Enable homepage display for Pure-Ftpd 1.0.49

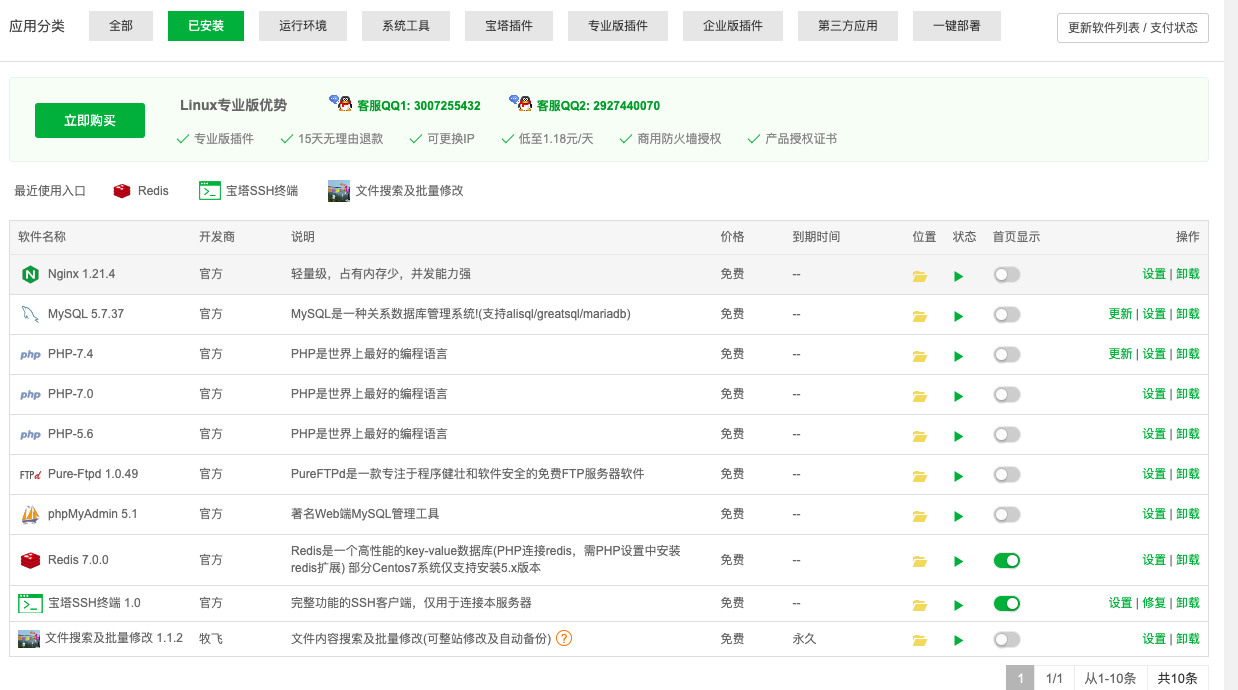[1007, 474]
